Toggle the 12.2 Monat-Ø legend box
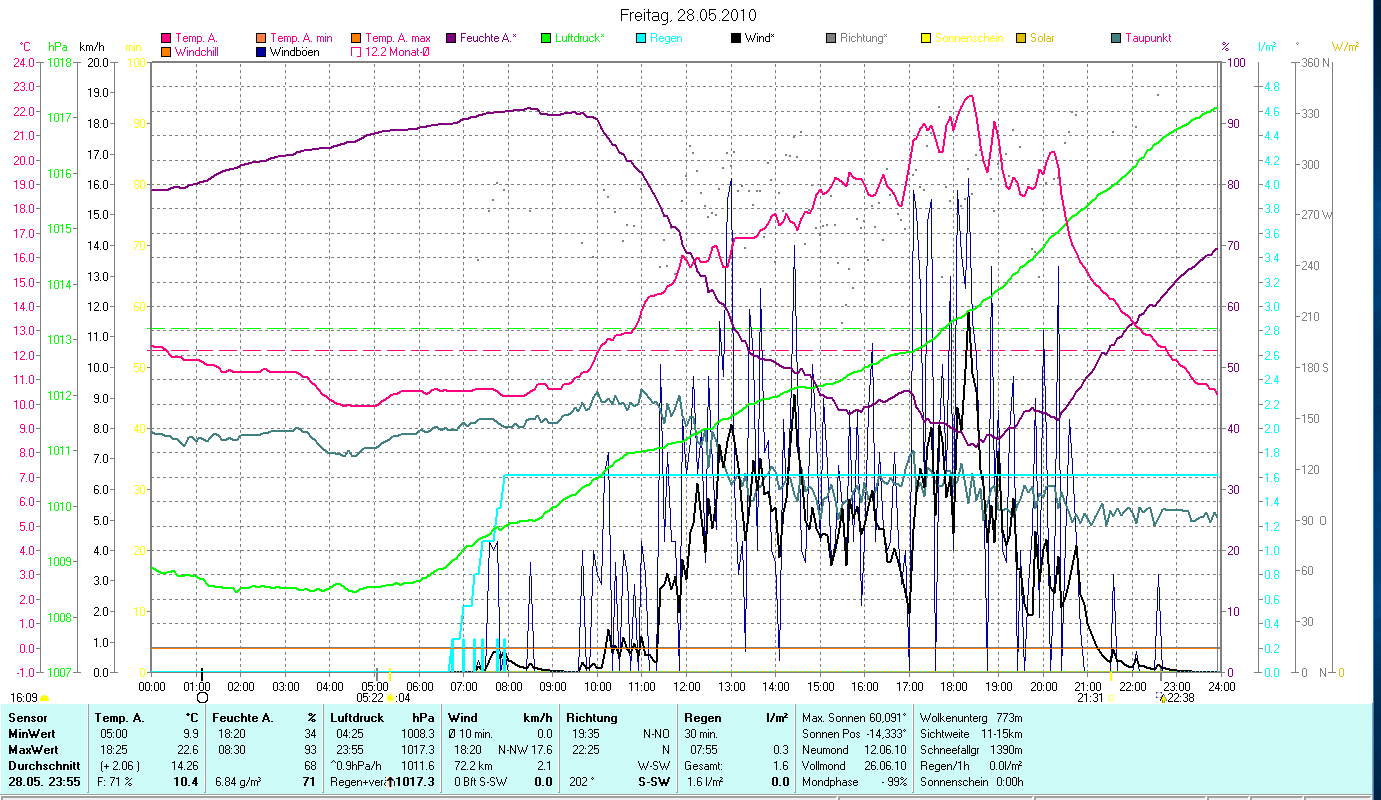The width and height of the screenshot is (1381, 800). point(357,51)
